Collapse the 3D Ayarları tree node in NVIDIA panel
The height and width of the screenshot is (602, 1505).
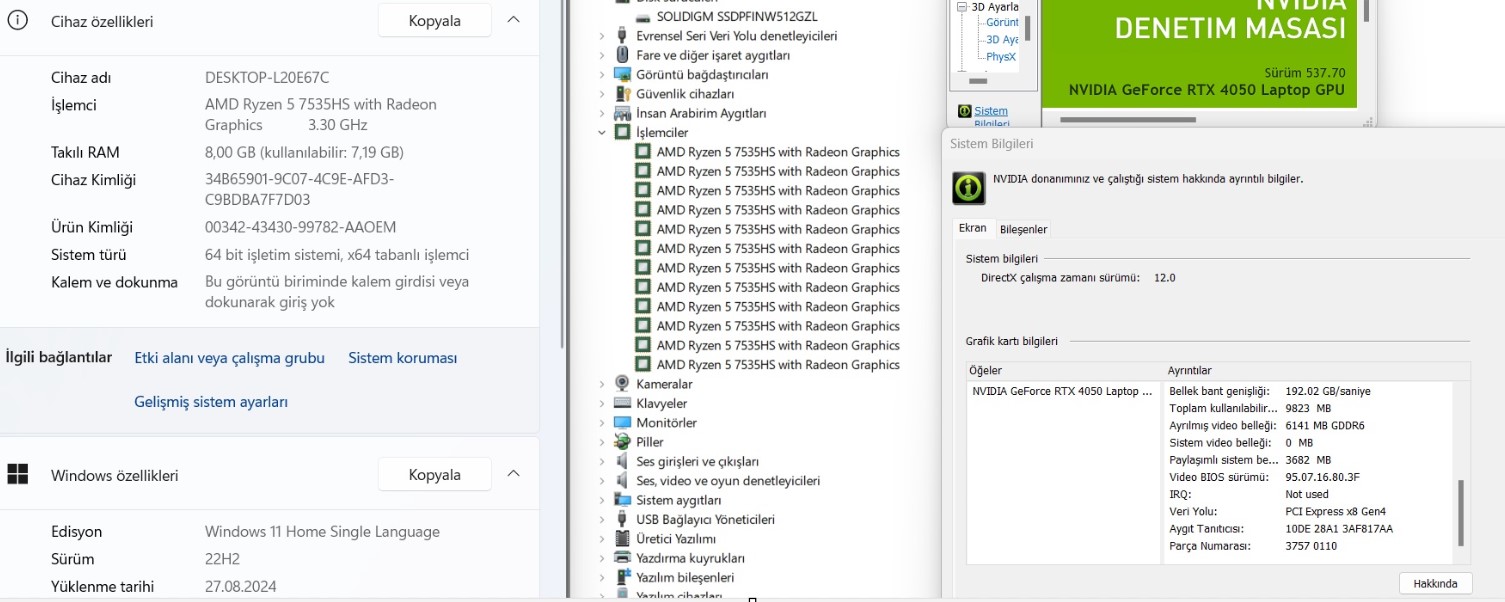pos(963,6)
